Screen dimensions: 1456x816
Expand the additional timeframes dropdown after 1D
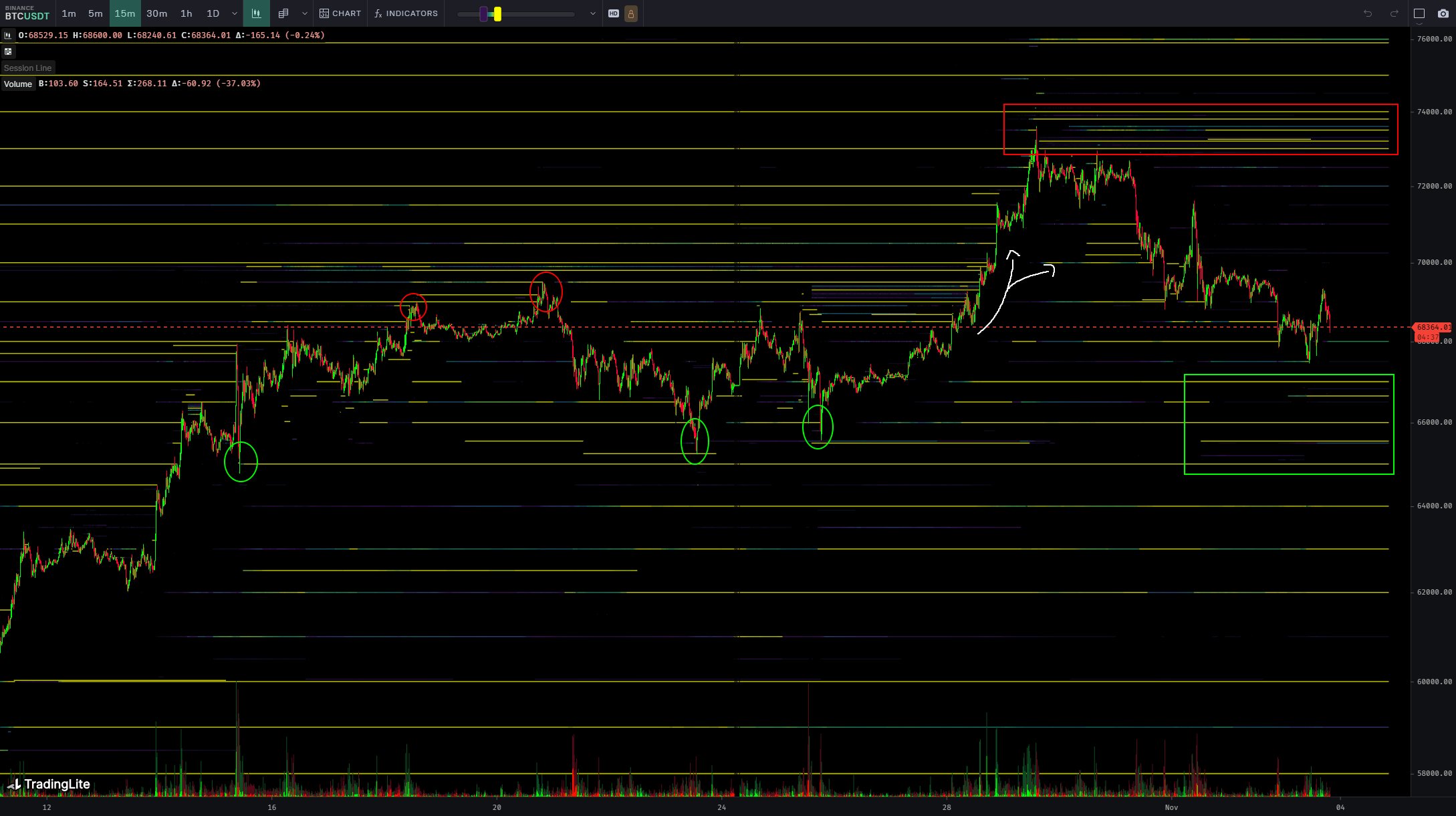coord(234,13)
